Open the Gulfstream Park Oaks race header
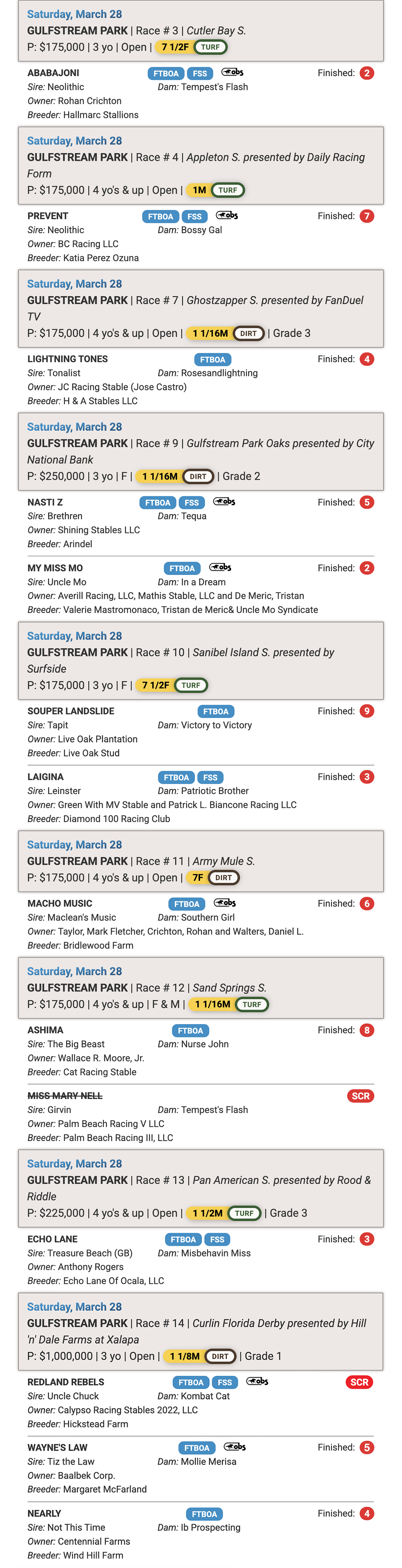The height and width of the screenshot is (1568, 402). click(x=201, y=452)
